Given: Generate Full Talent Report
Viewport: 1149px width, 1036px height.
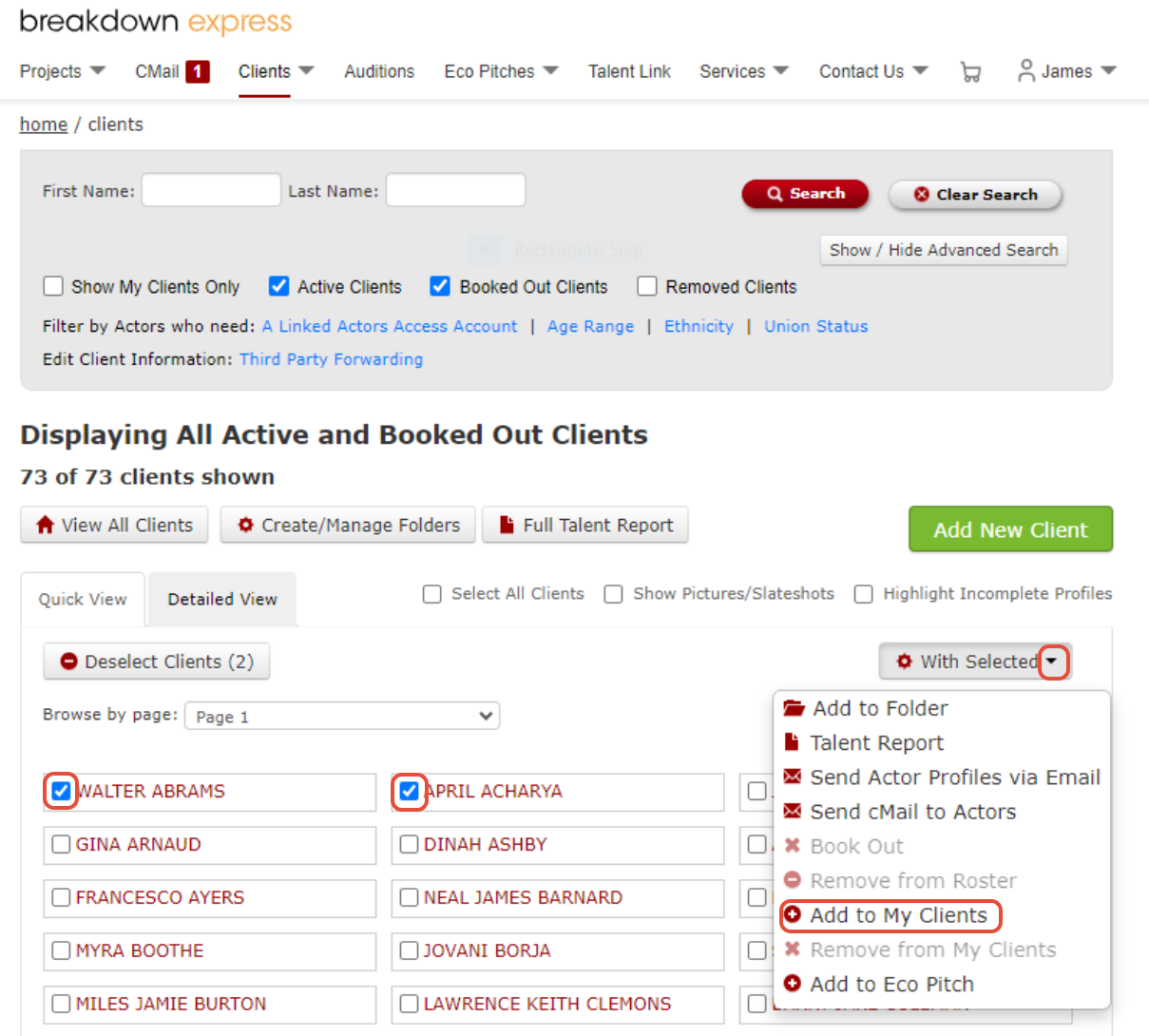Looking at the screenshot, I should click(585, 525).
